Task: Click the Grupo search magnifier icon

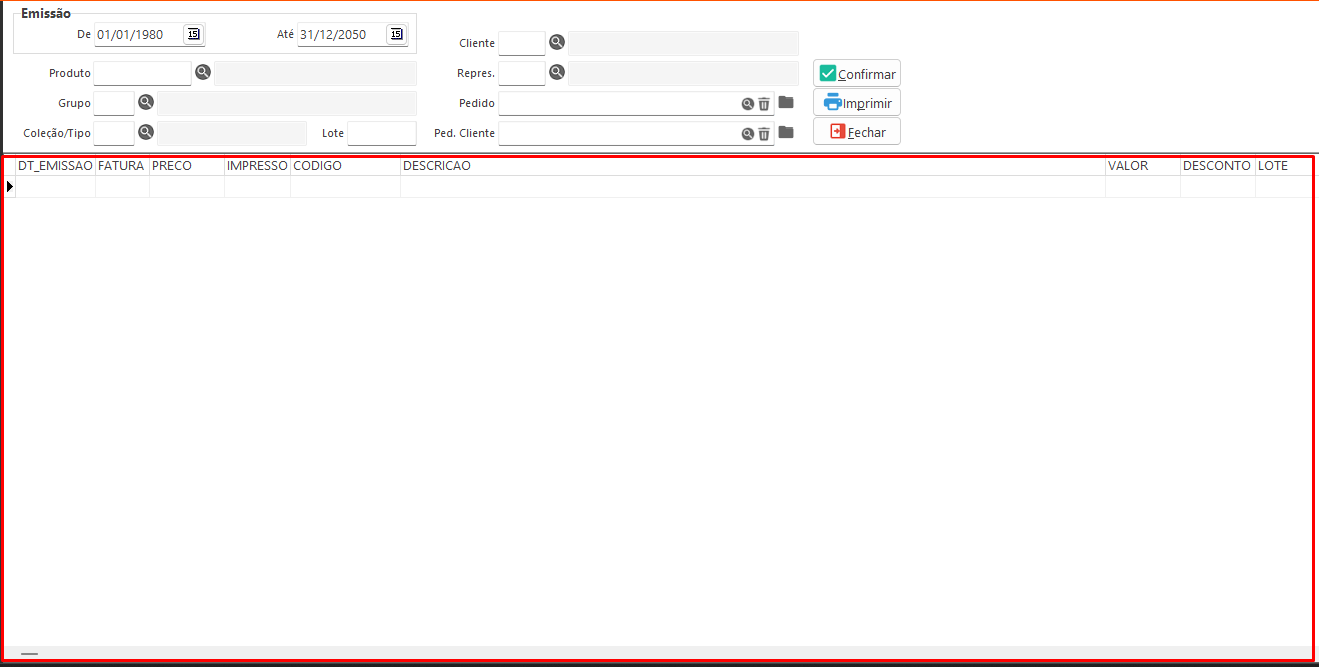Action: (x=146, y=102)
